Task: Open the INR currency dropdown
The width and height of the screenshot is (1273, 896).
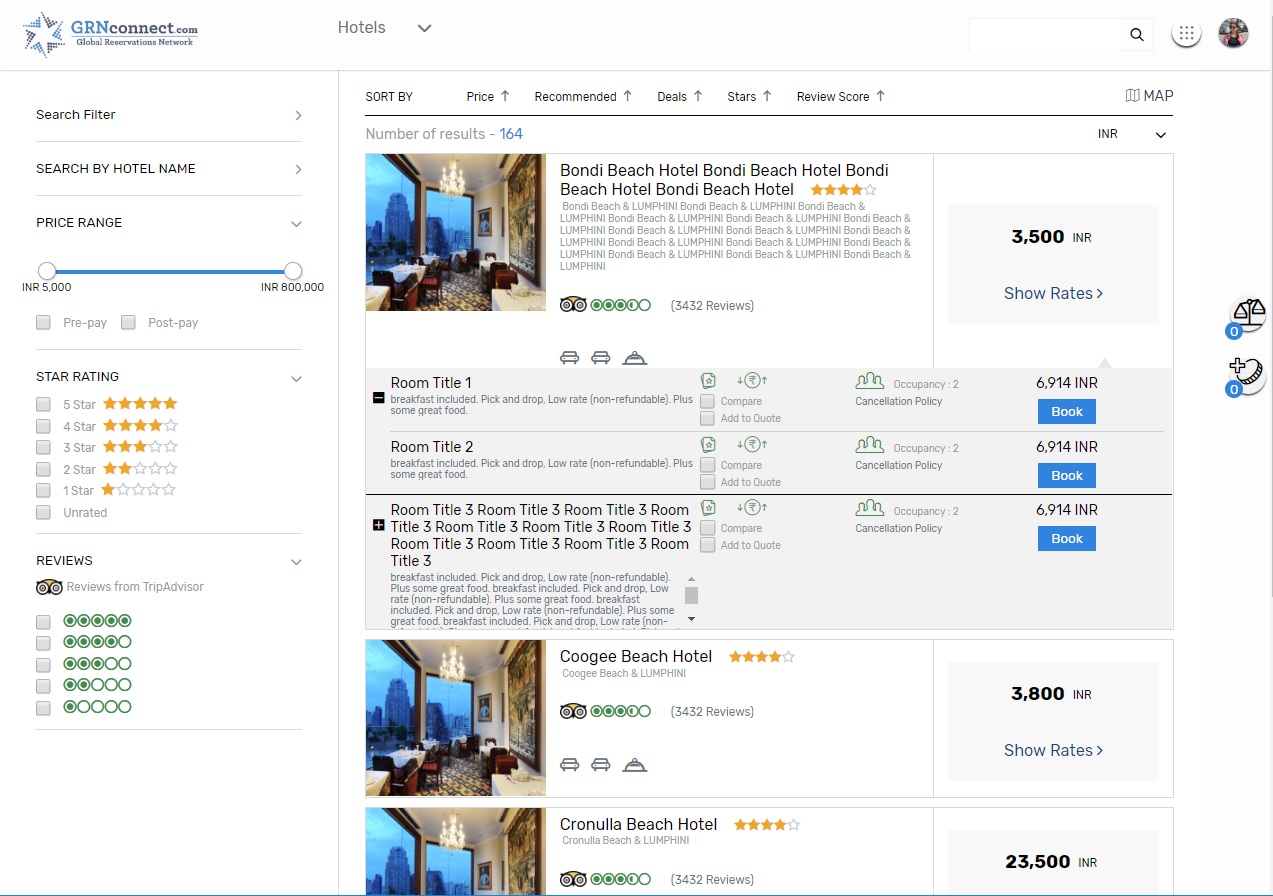Action: coord(1132,134)
